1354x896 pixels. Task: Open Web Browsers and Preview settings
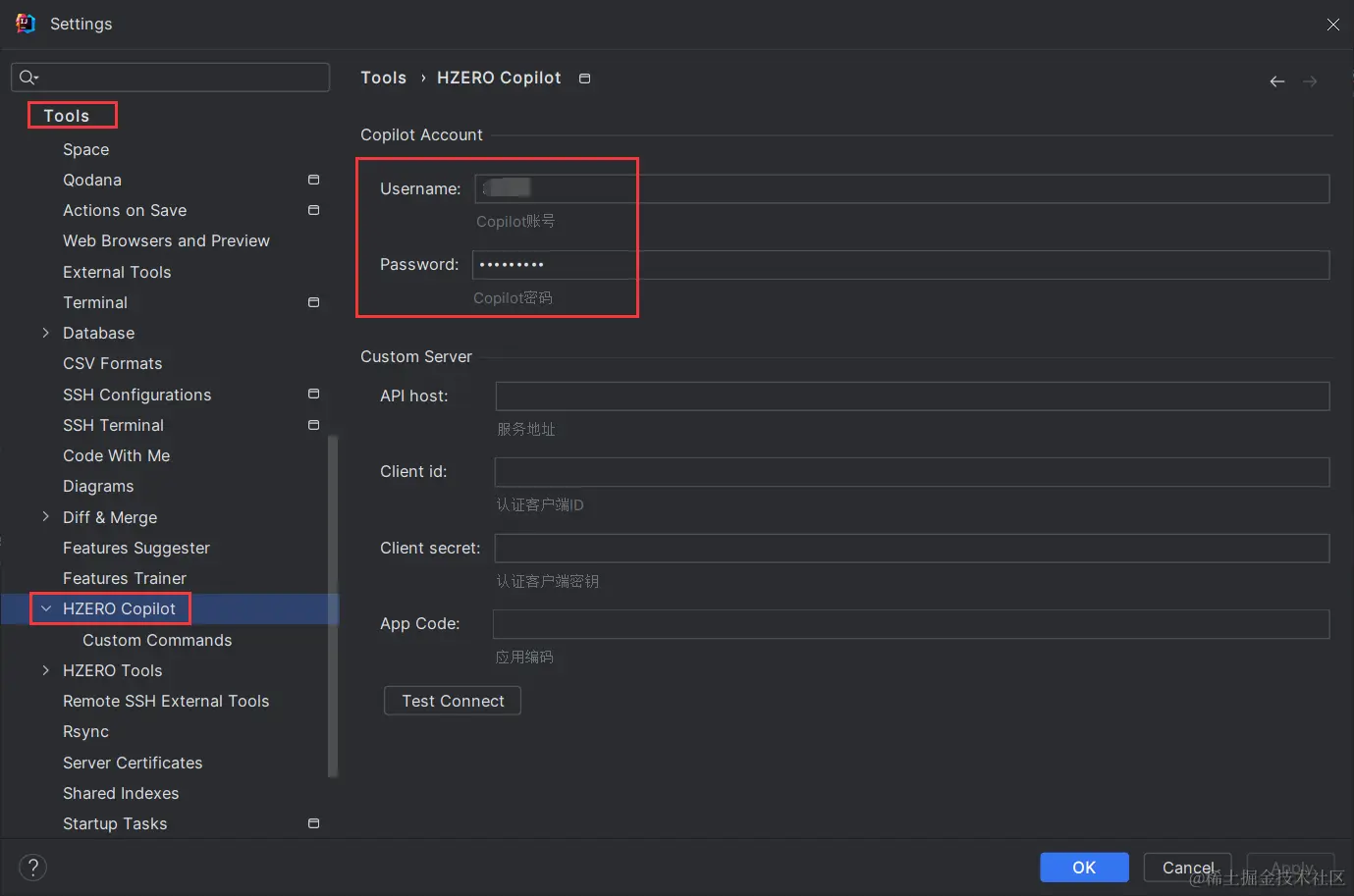(166, 240)
